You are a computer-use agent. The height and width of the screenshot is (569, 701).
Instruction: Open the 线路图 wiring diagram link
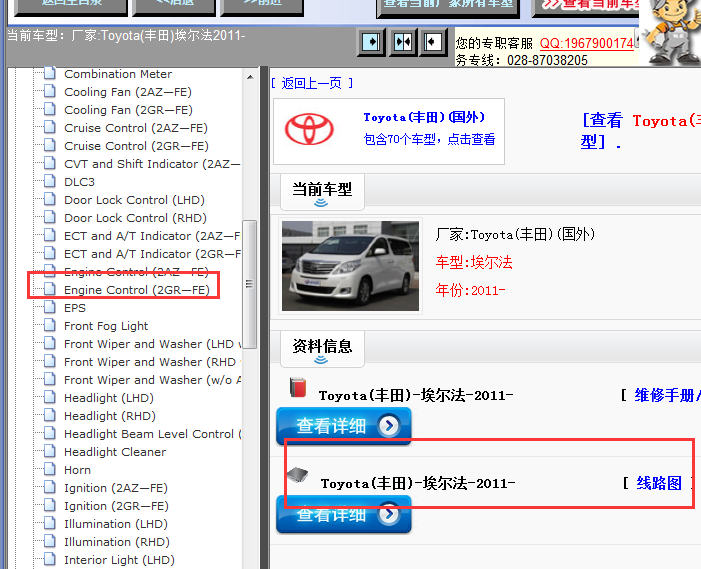pyautogui.click(x=659, y=483)
